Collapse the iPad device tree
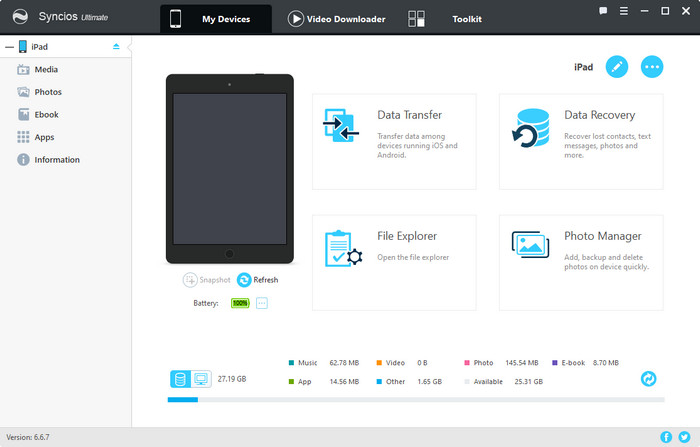 pos(8,46)
